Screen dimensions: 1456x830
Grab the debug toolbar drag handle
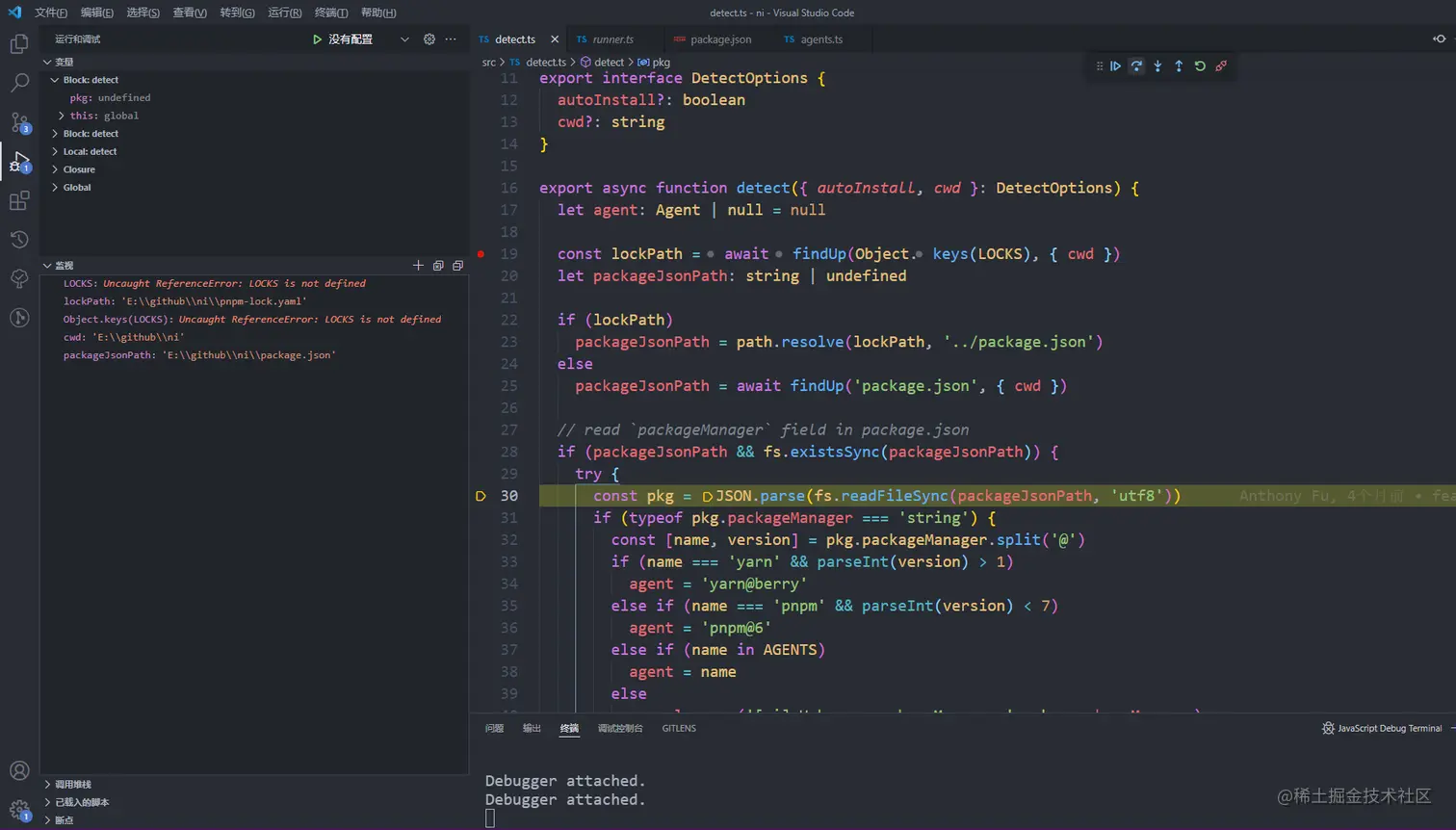click(x=1099, y=66)
